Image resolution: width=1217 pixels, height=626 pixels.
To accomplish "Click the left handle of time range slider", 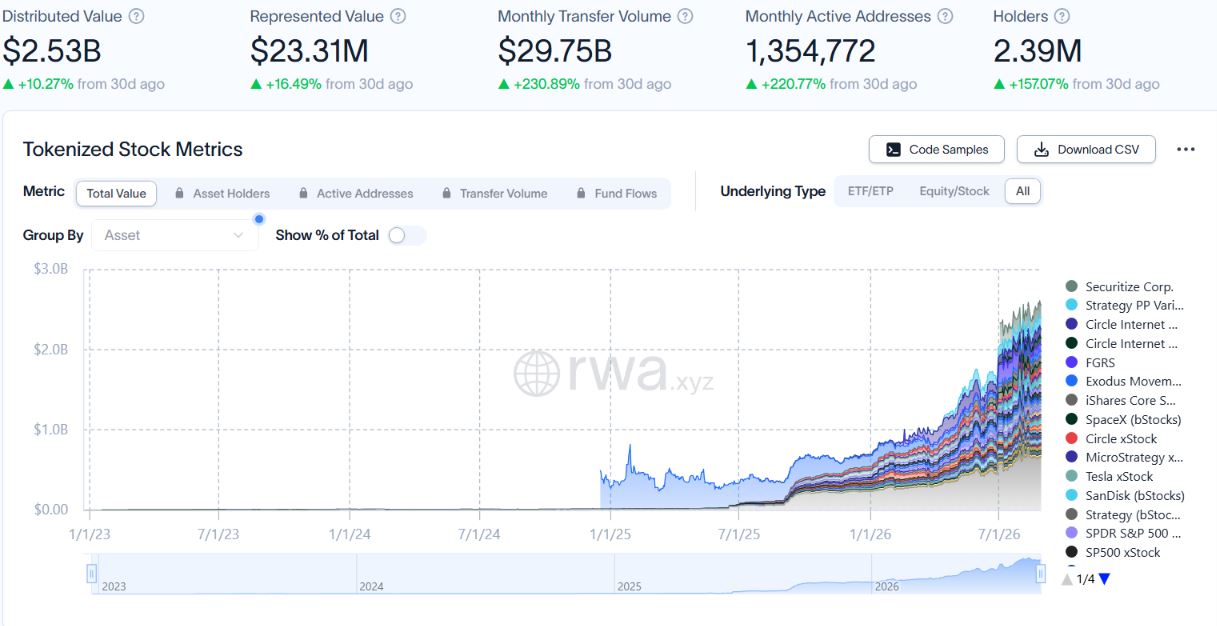I will [x=91, y=574].
